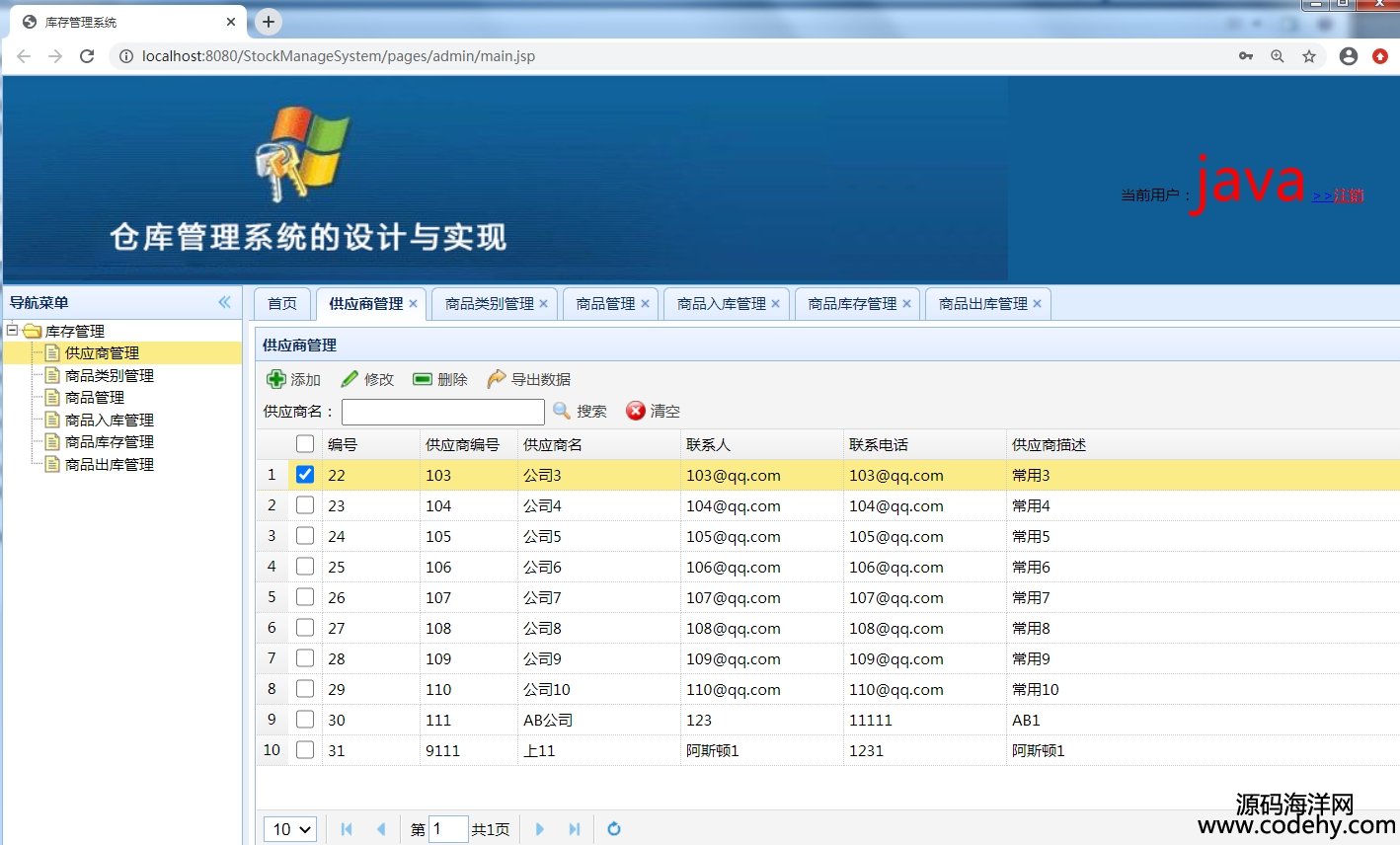Close the 商品类别管理 tab
The image size is (1400, 845).
click(543, 304)
